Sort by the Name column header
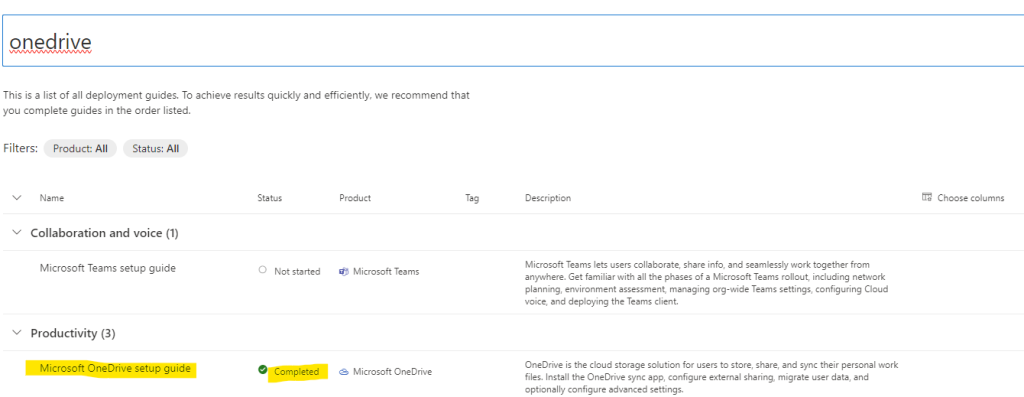The height and width of the screenshot is (397, 1024). (x=52, y=198)
